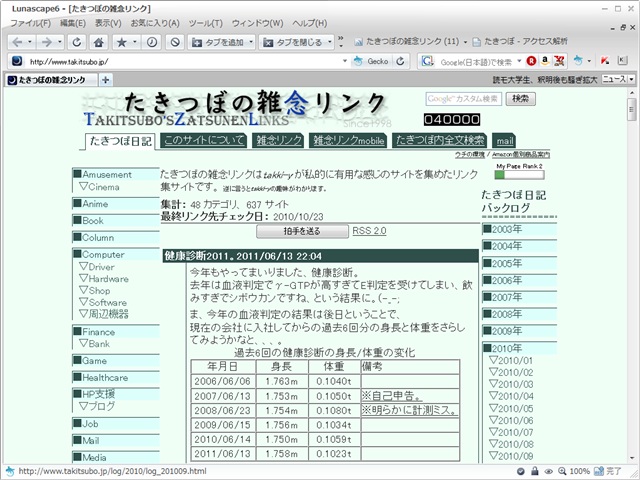
Task: Open the 2010/09 backlog link
Action: coord(515,456)
